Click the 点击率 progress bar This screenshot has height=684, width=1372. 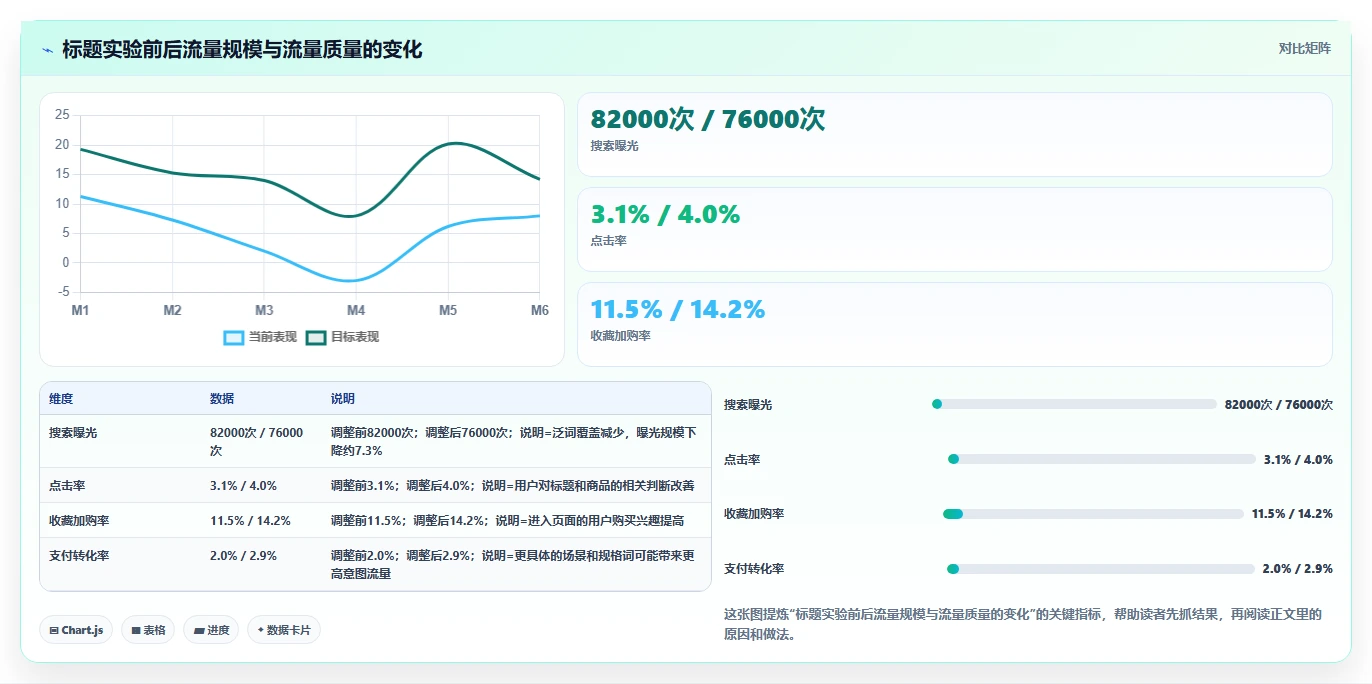(x=1102, y=459)
